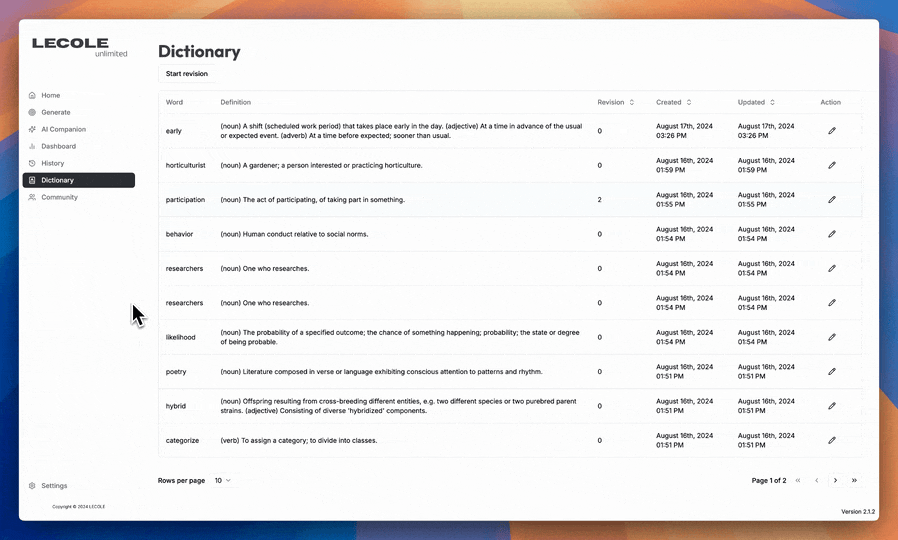Click the pencil icon for 'participation'
The image size is (898, 540).
tap(831, 200)
